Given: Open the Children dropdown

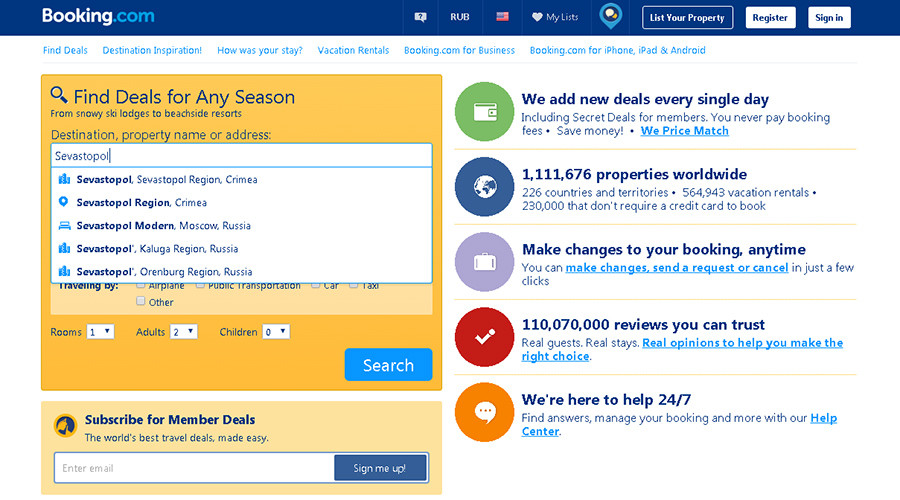Looking at the screenshot, I should [276, 332].
